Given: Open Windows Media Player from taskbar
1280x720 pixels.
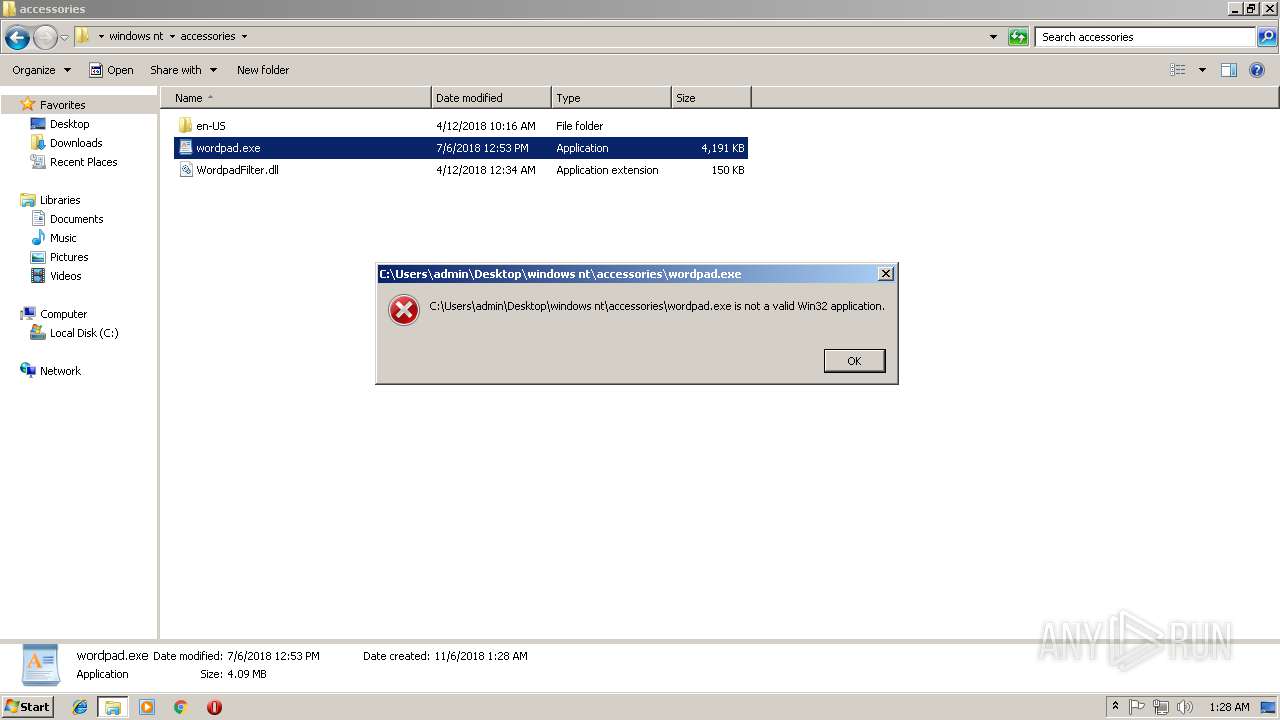Looking at the screenshot, I should click(x=147, y=707).
